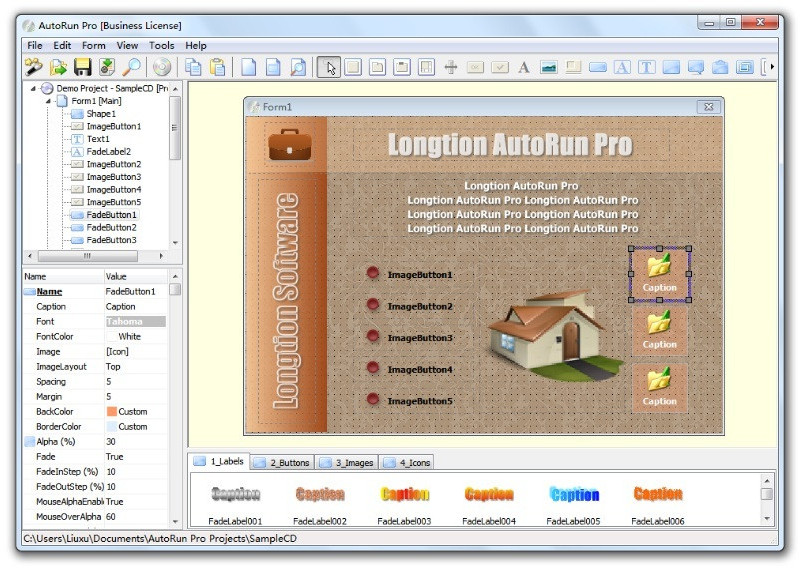Viewport: 800px width, 570px height.
Task: Select the four-pane grid component tool
Action: (426, 67)
